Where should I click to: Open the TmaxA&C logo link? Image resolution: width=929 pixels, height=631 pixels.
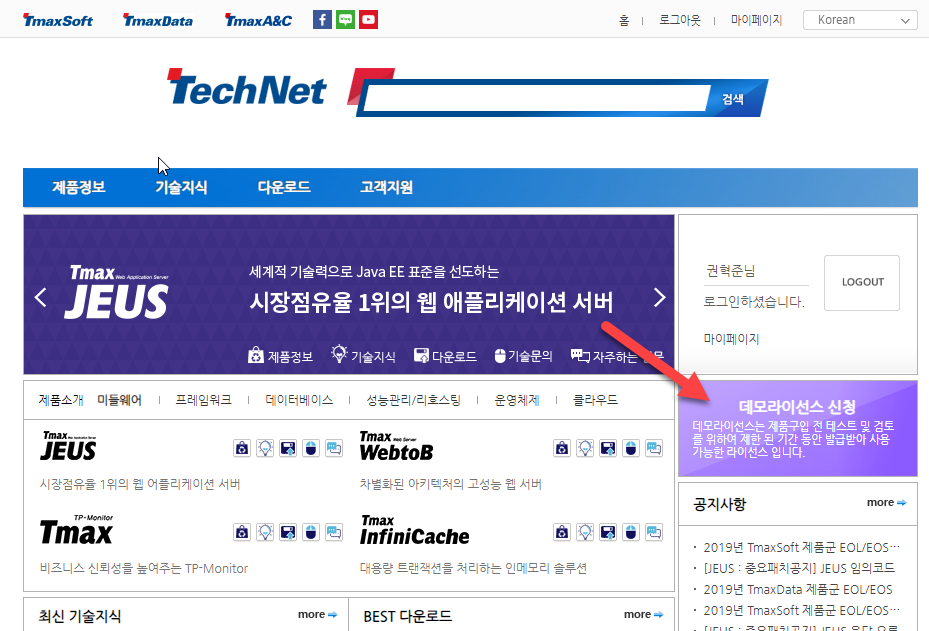click(258, 20)
